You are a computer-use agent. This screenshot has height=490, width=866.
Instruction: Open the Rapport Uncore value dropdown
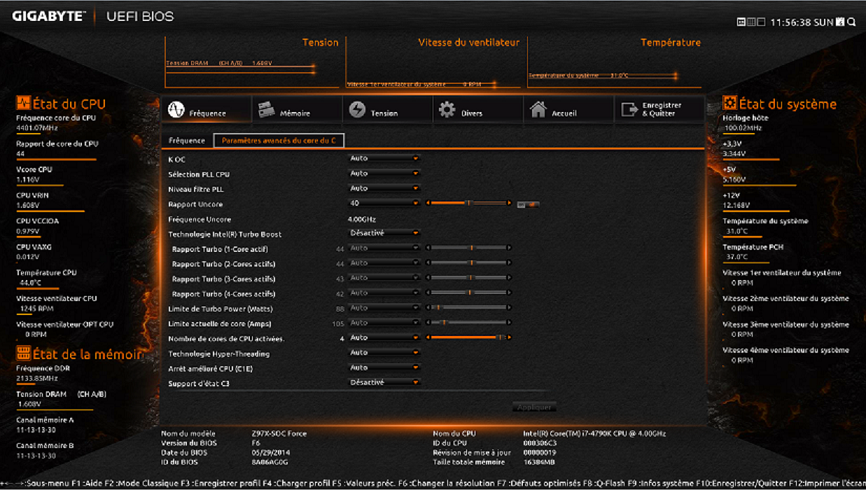(x=384, y=203)
